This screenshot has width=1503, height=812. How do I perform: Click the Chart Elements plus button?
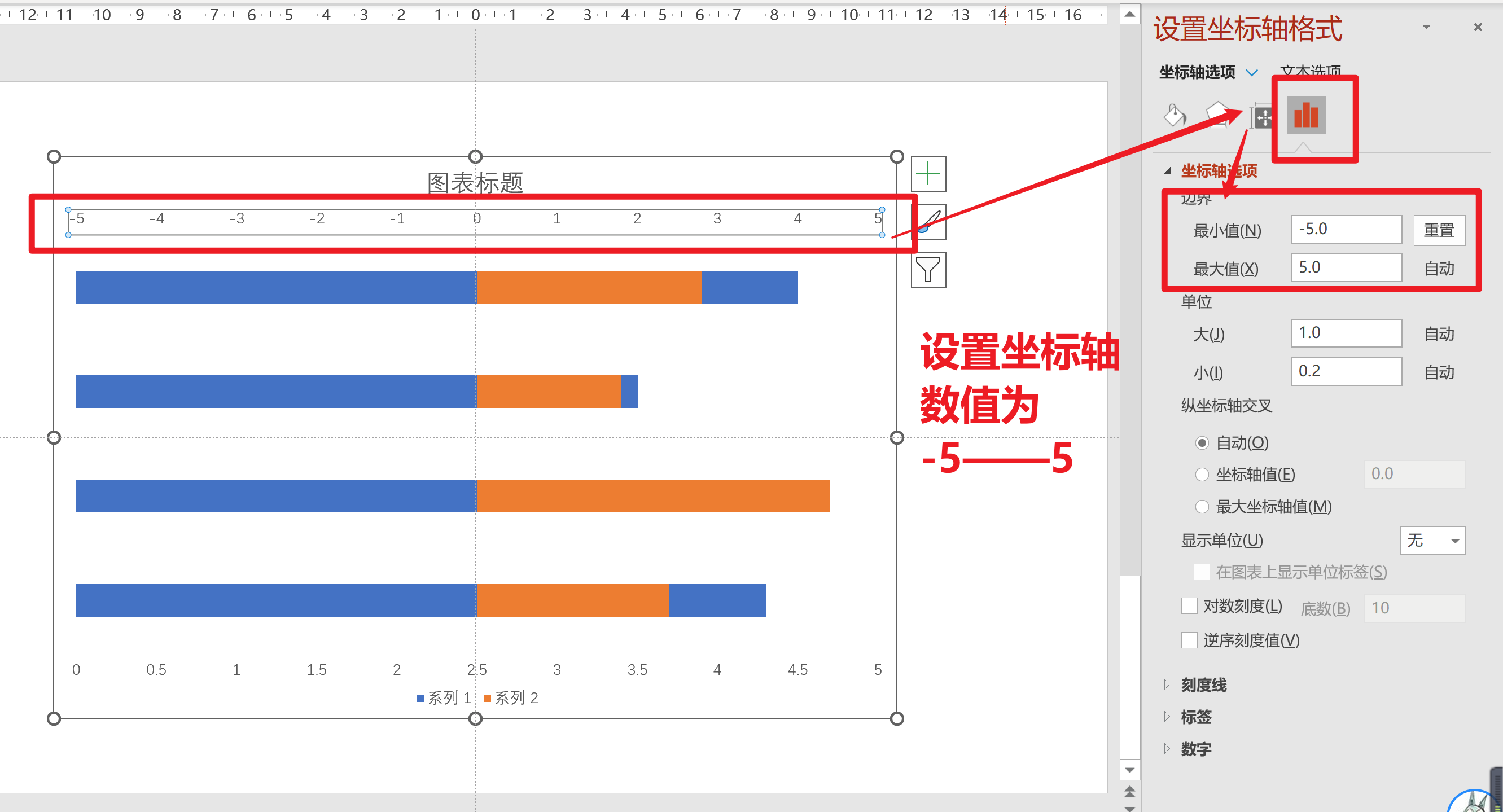928,174
